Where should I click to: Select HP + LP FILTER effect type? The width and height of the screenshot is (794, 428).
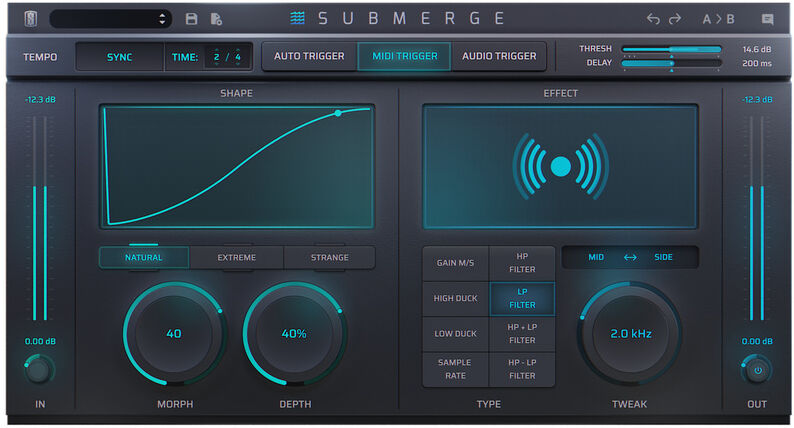522,334
